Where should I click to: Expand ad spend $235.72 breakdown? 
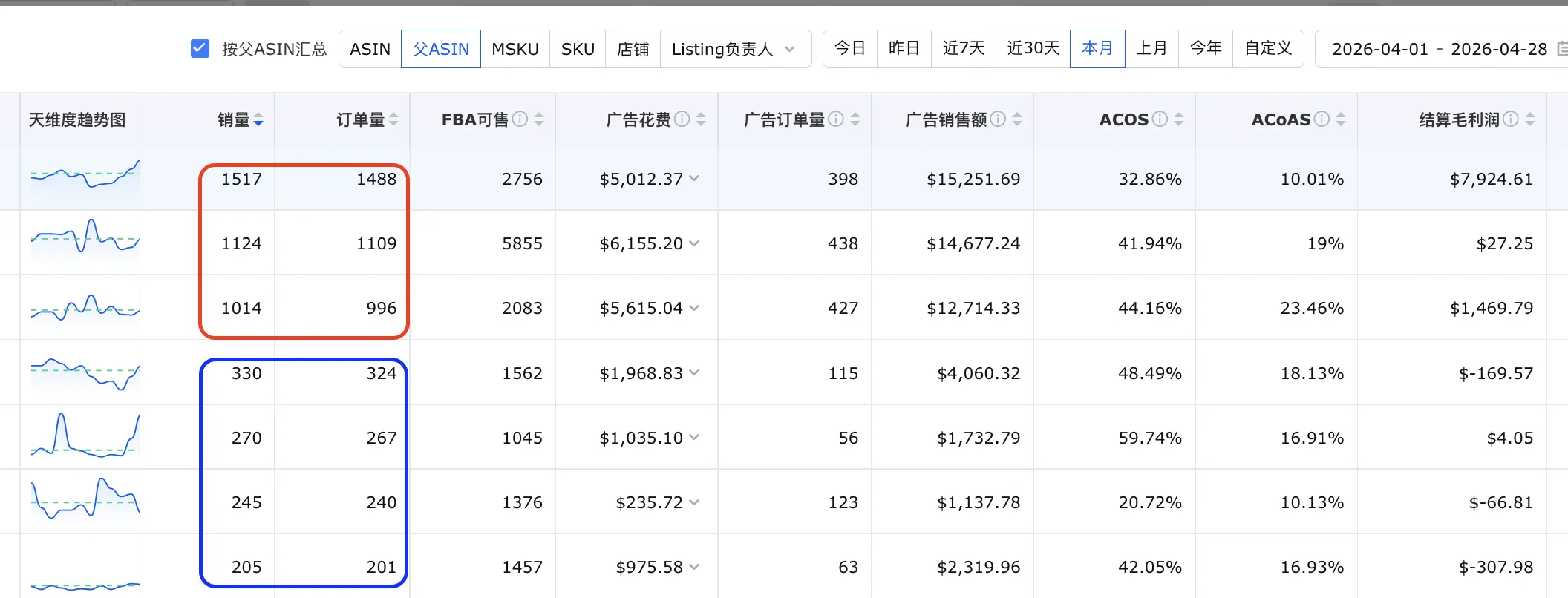pyautogui.click(x=694, y=502)
